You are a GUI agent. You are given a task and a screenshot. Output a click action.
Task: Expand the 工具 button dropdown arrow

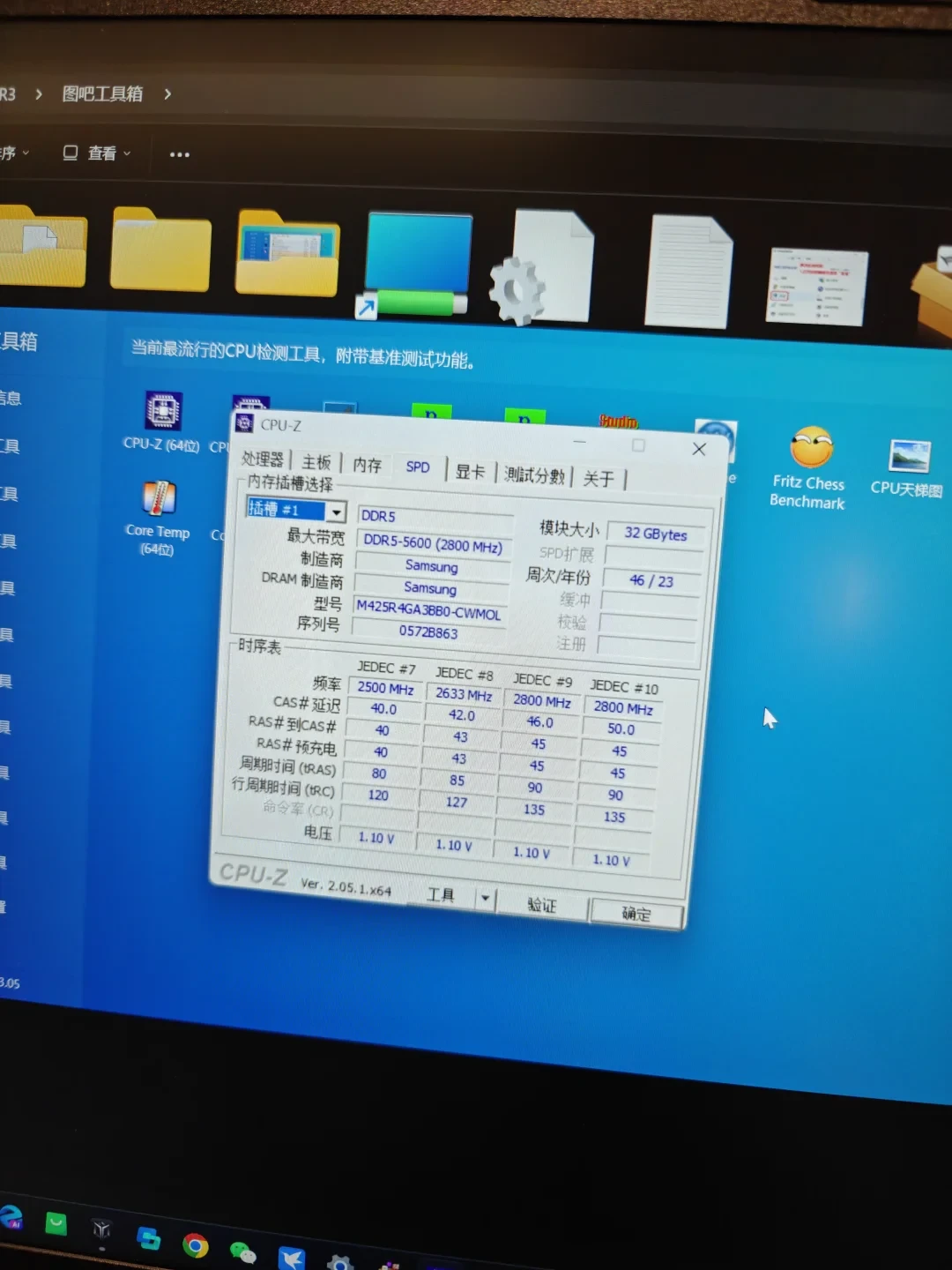click(484, 898)
